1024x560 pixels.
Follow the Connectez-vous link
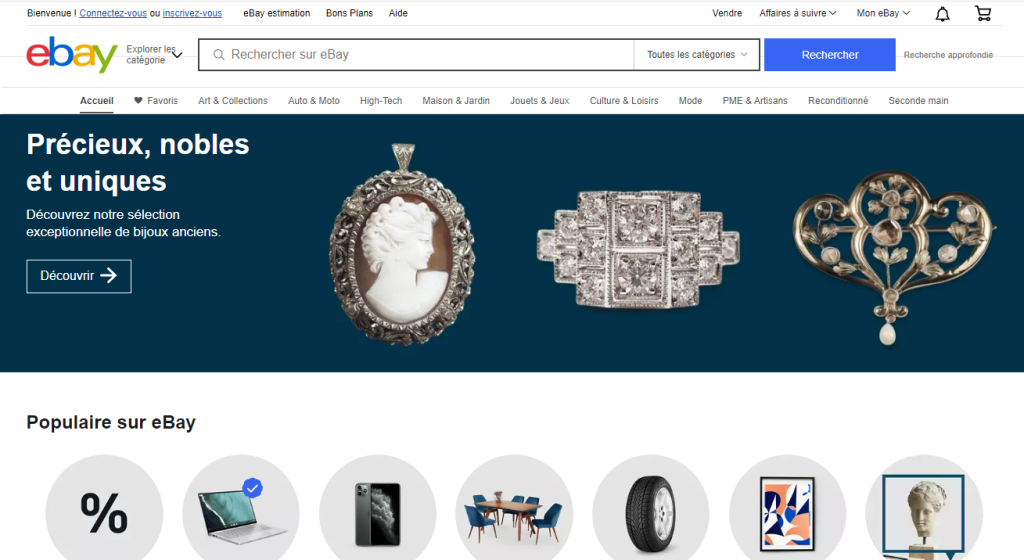point(113,13)
